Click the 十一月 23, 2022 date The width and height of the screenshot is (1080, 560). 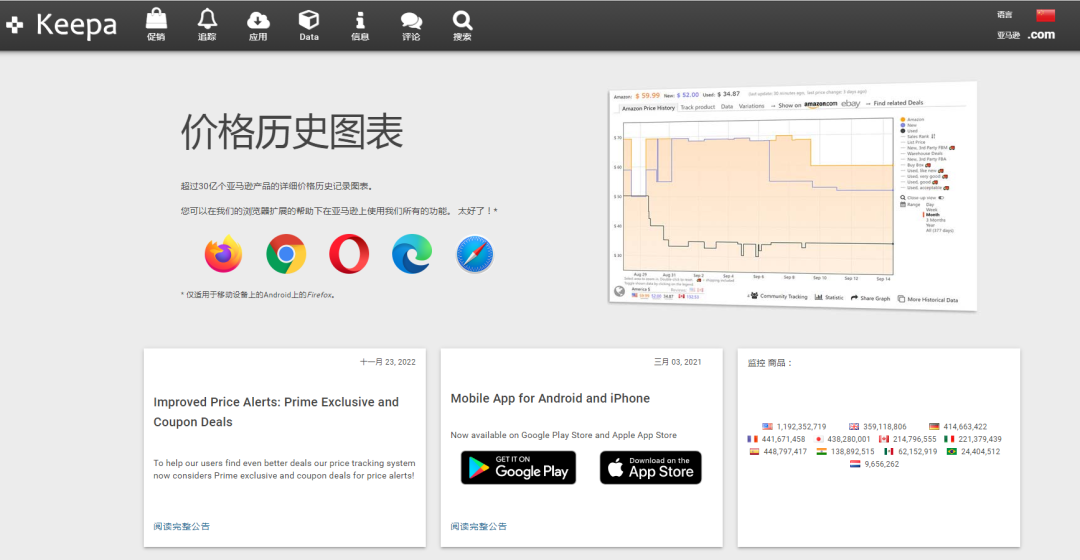click(x=388, y=362)
